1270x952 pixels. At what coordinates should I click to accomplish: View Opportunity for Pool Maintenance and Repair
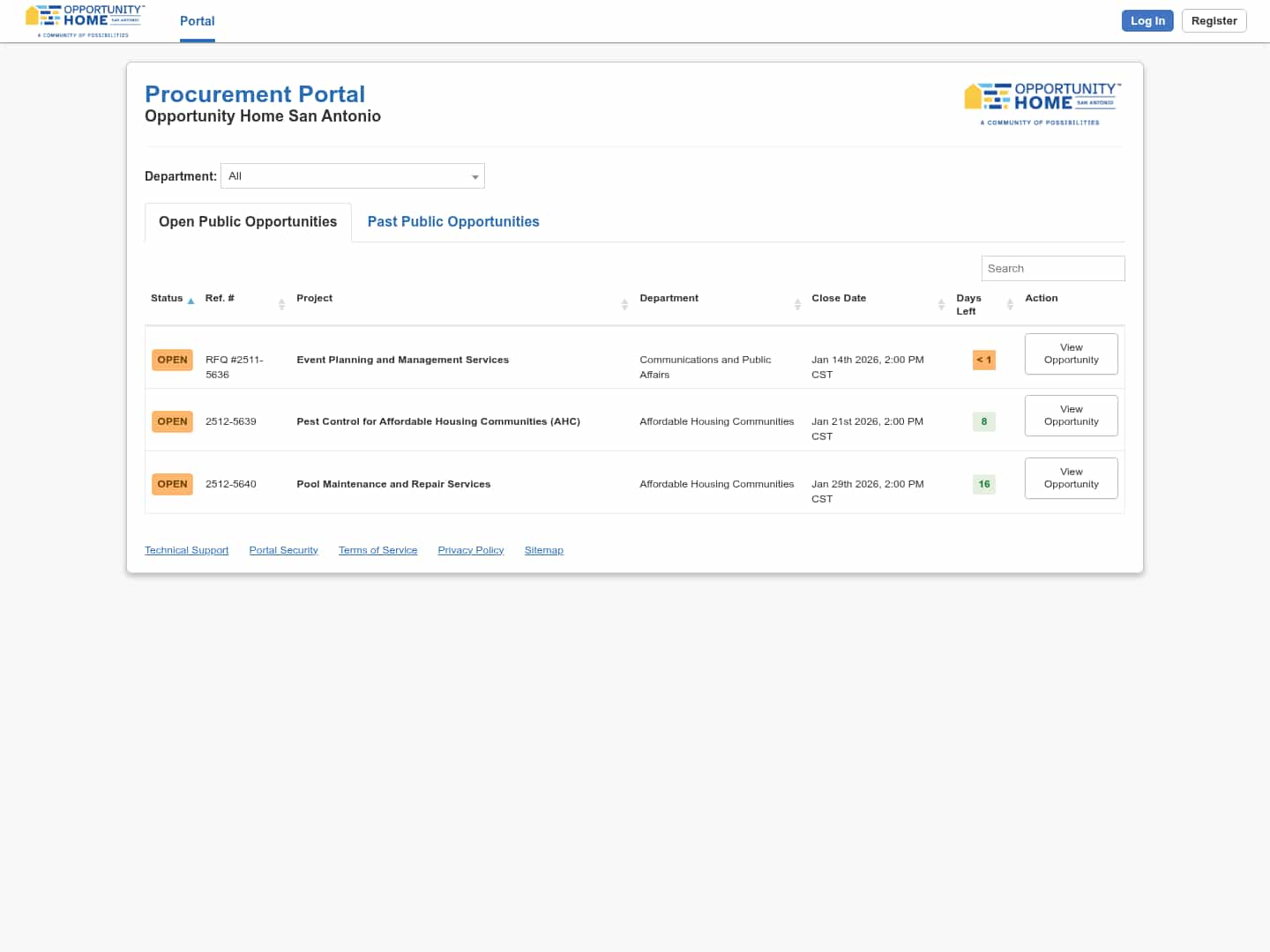click(1071, 478)
